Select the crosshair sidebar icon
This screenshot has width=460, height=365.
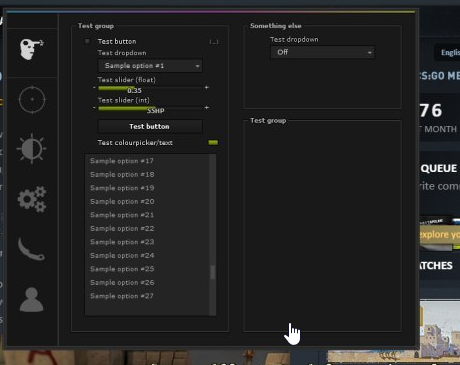pos(32,100)
